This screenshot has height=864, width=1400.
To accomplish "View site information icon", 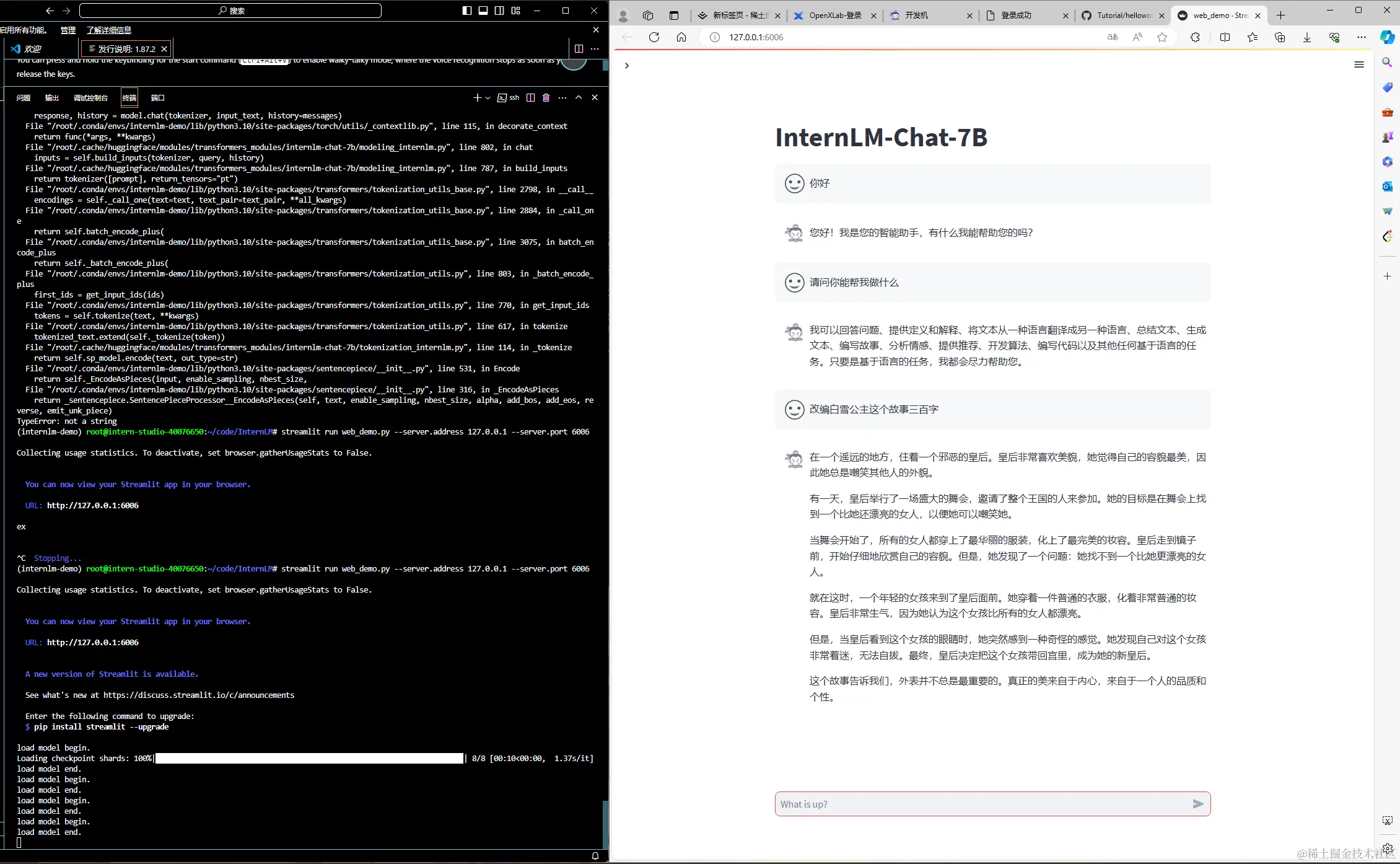I will click(715, 37).
